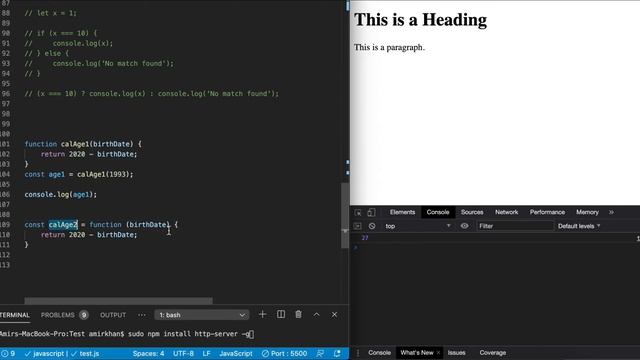Open the top JavaScript context dropdown
This screenshot has width=640, height=360.
point(418,226)
